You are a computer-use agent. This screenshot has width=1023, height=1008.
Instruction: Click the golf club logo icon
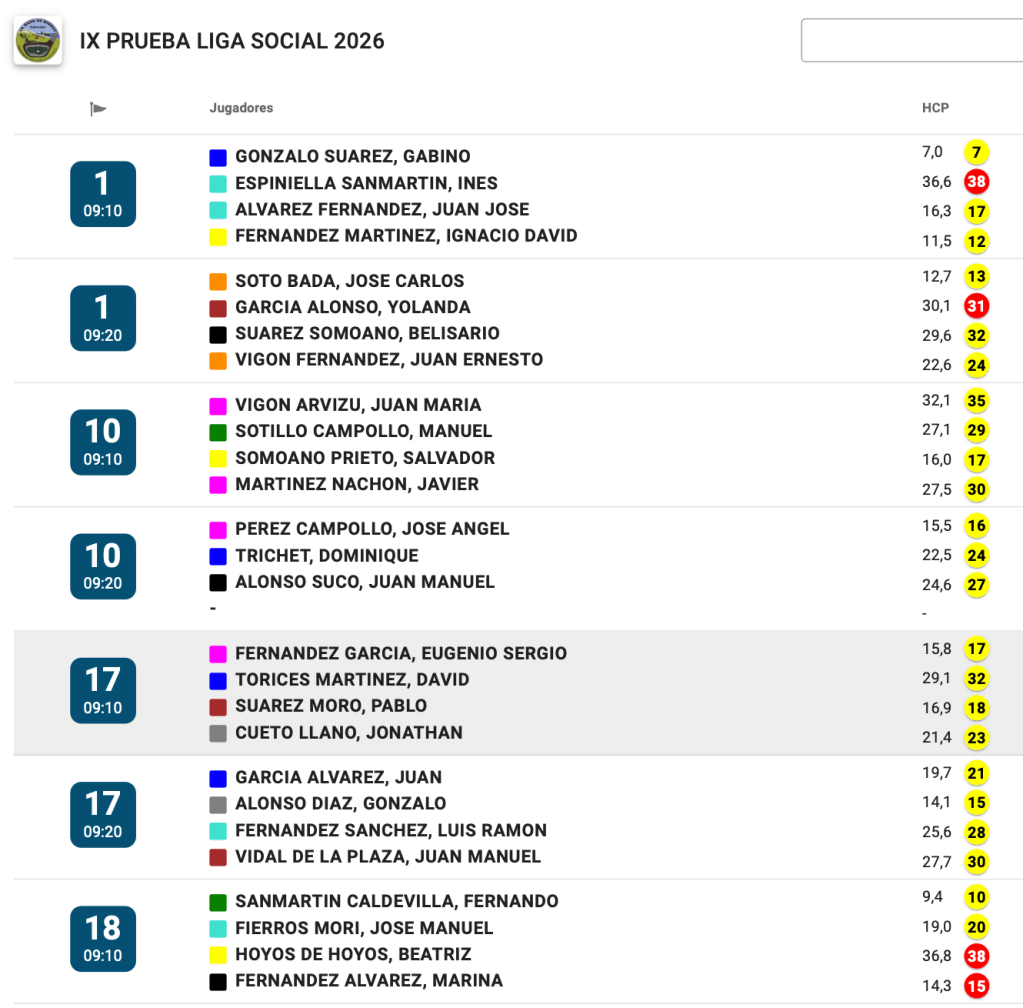(38, 41)
